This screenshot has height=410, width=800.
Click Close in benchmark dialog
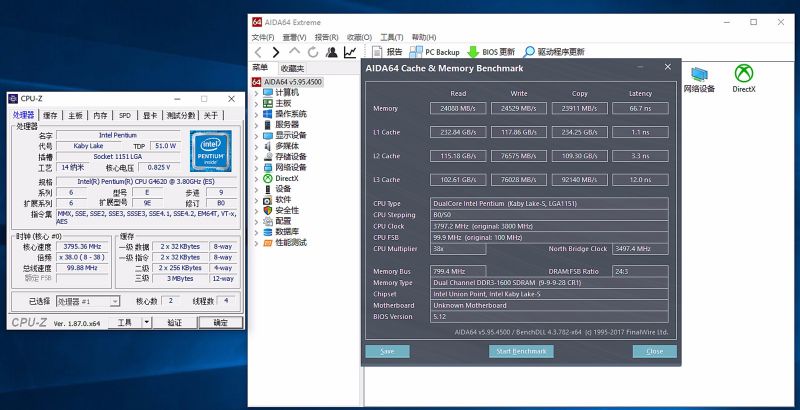655,351
